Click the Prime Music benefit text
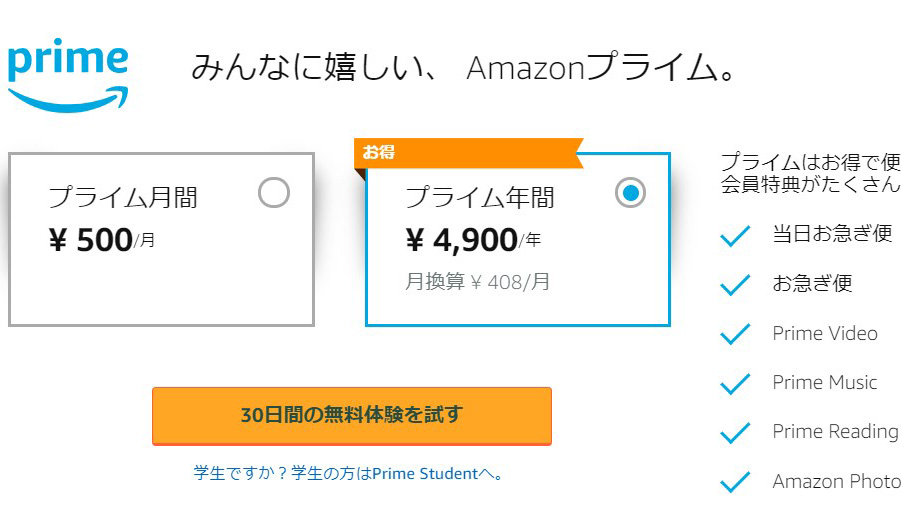The width and height of the screenshot is (901, 507). pos(824,383)
